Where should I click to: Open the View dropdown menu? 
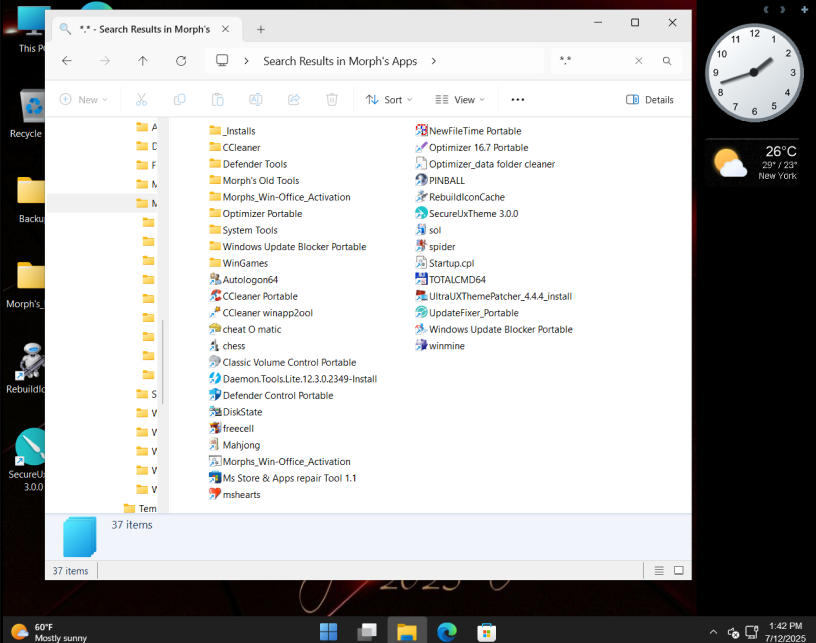pos(460,99)
